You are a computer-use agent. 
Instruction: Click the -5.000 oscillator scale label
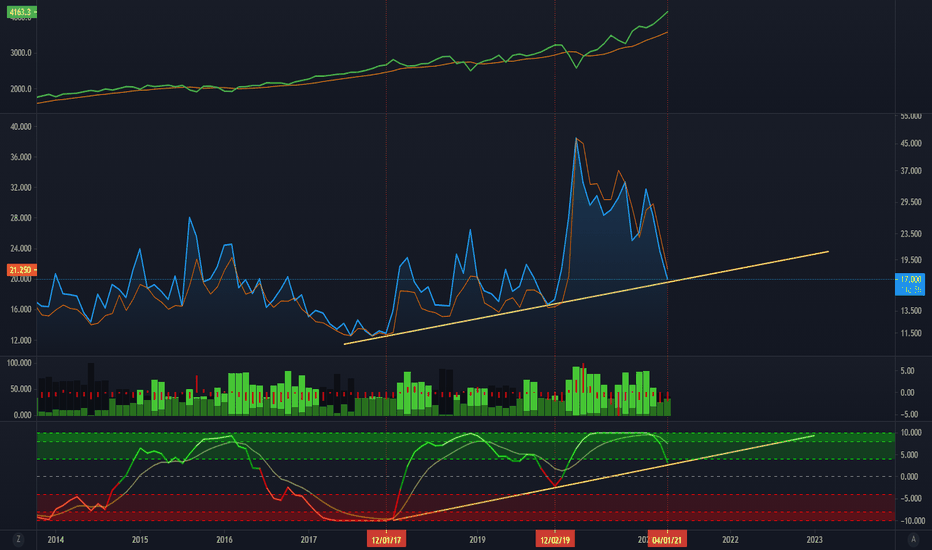coord(911,499)
